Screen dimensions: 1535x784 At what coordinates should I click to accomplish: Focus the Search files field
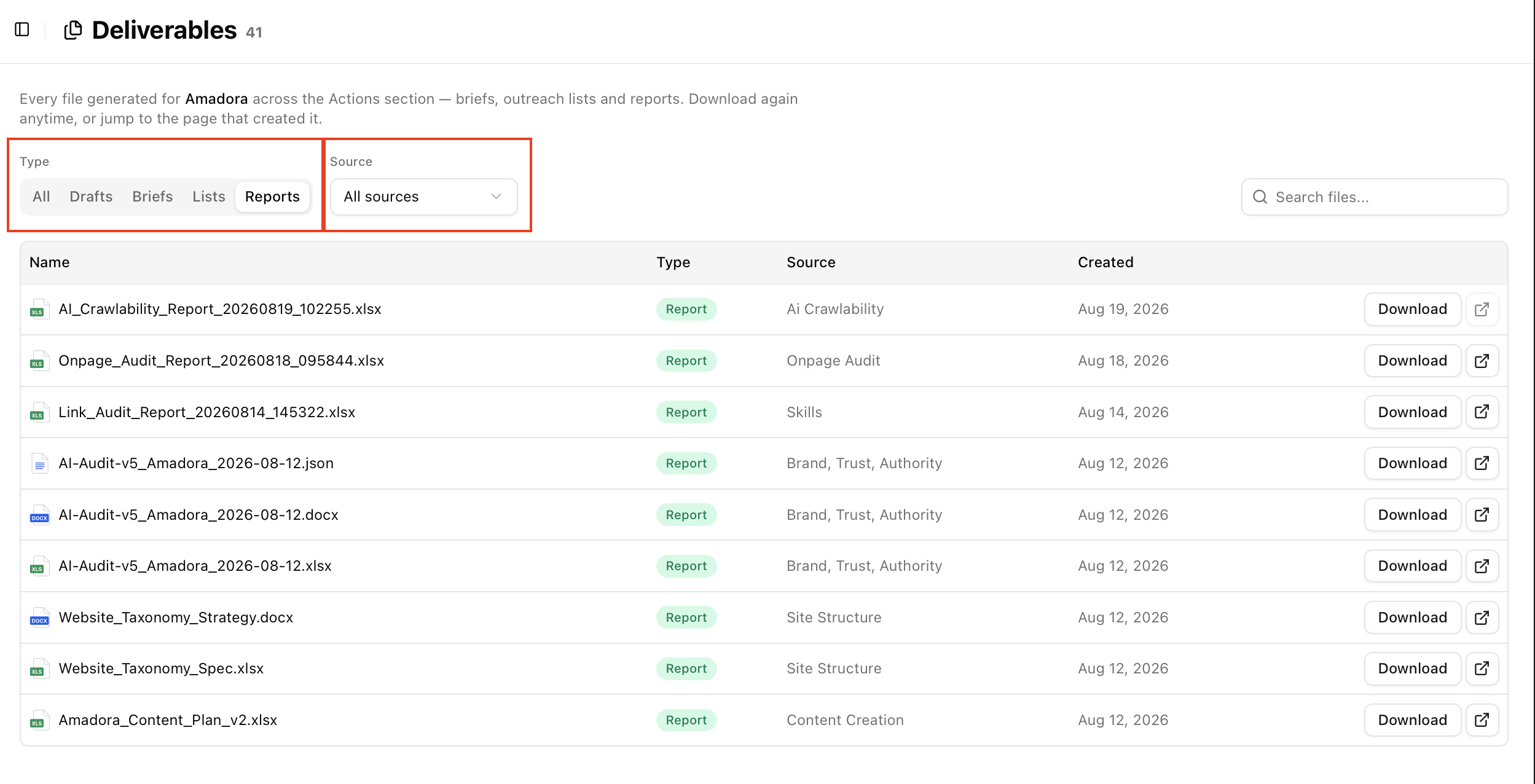coord(1375,197)
